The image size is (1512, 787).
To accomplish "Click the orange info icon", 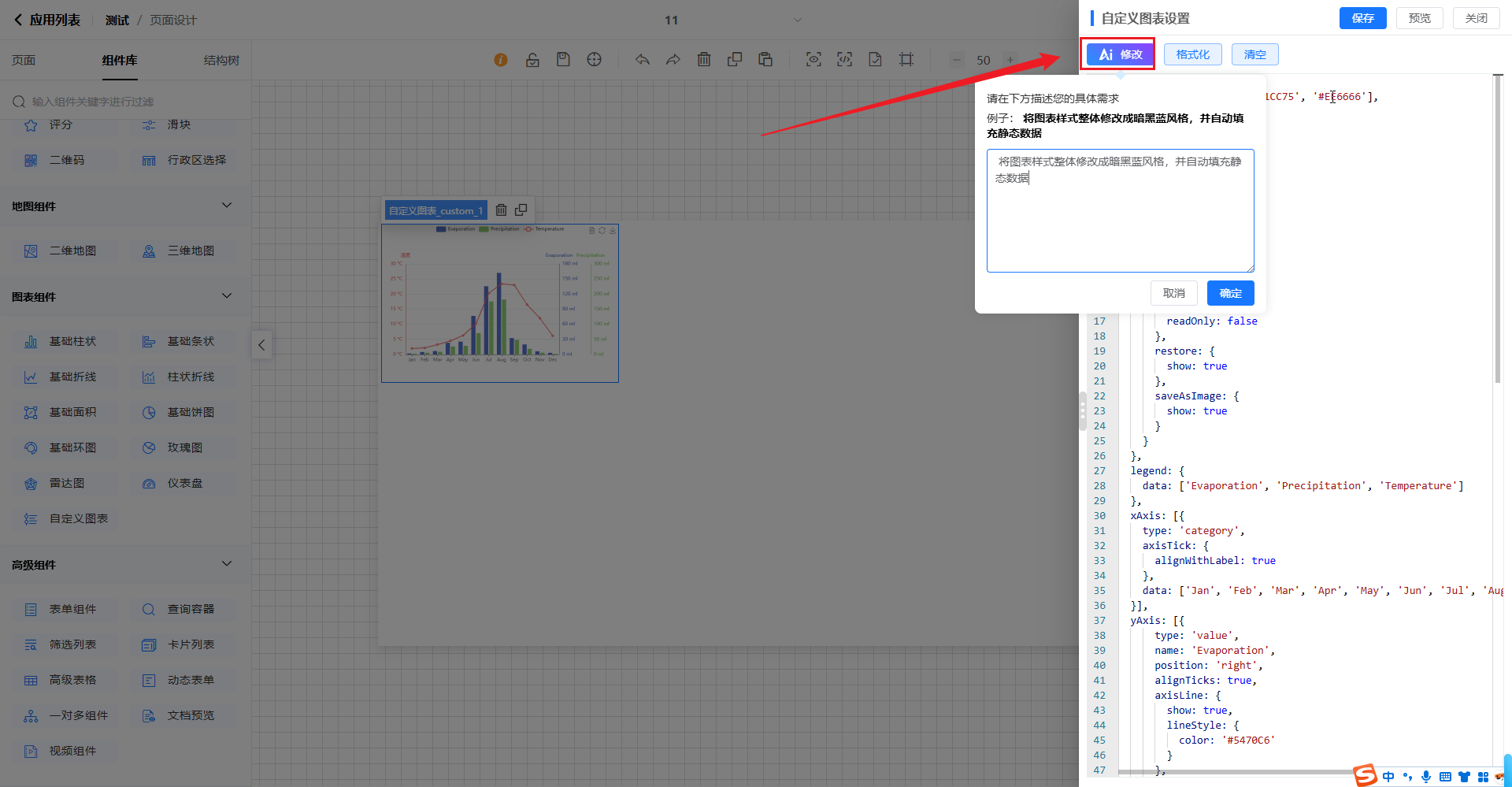I will coord(501,60).
